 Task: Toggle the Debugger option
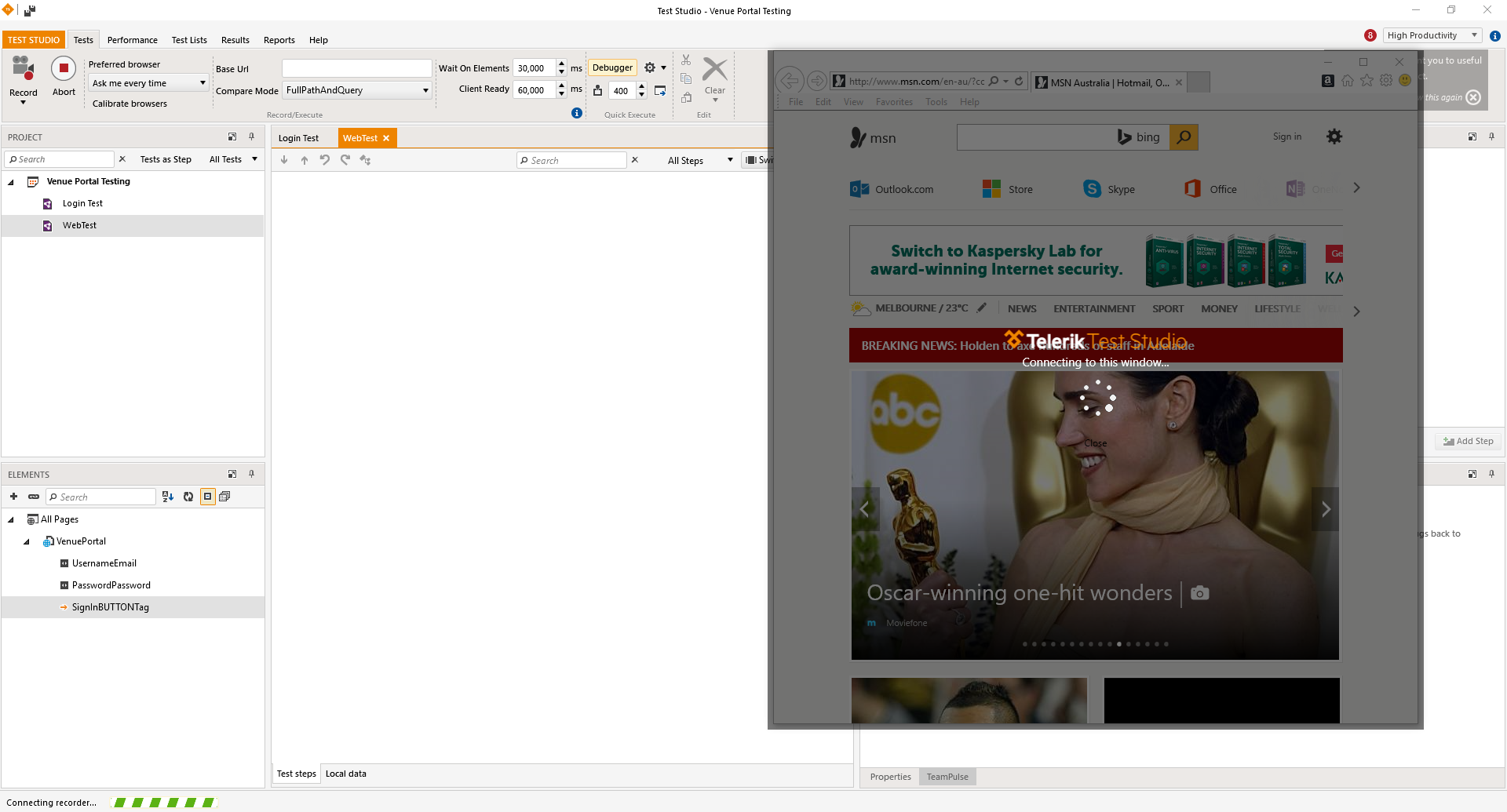(612, 68)
